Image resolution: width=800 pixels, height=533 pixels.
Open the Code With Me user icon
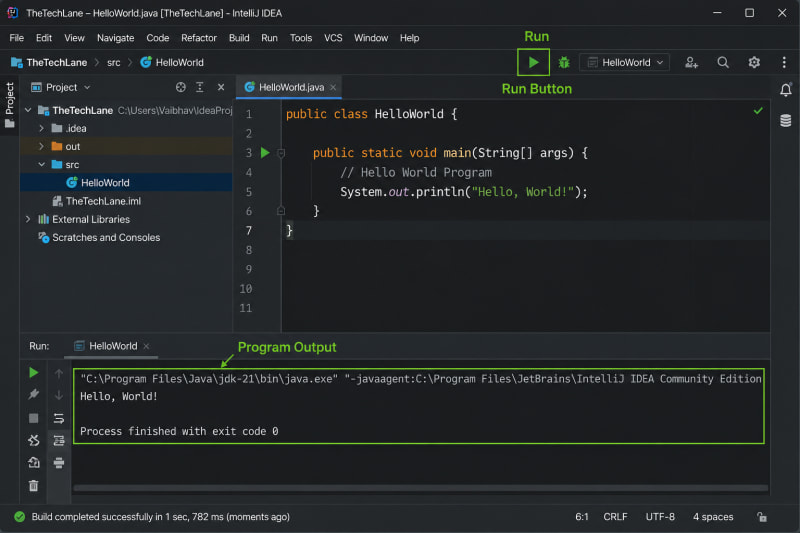691,62
